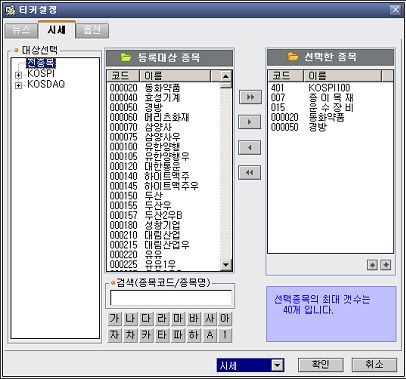Select 000040 효성기계 in the available list
Screen dimensions: 406x379
tap(163, 98)
